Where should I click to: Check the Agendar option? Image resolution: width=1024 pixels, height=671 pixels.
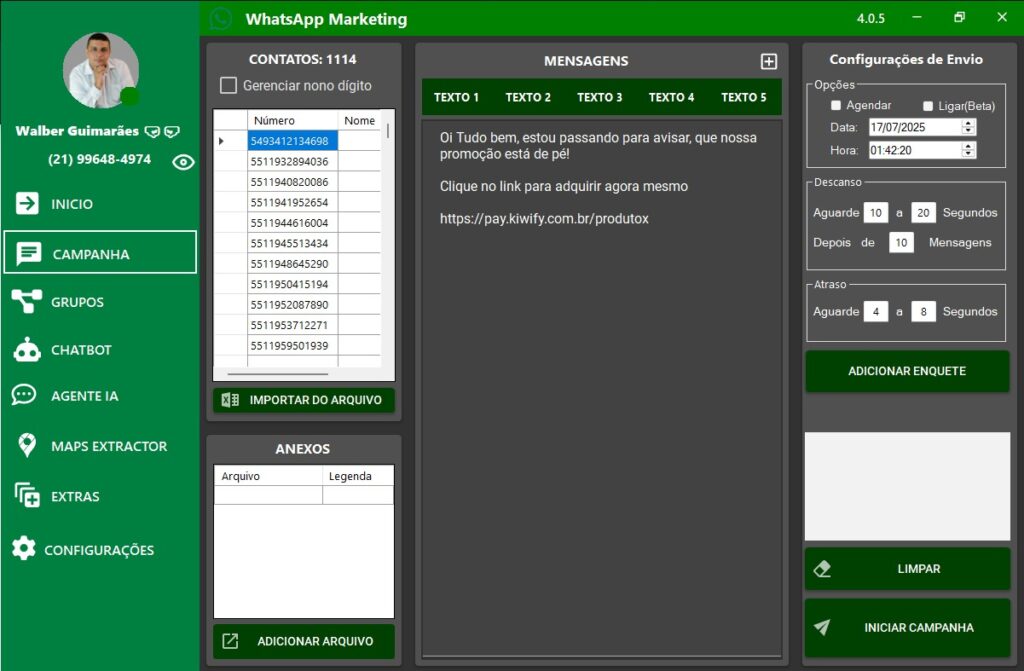(836, 106)
